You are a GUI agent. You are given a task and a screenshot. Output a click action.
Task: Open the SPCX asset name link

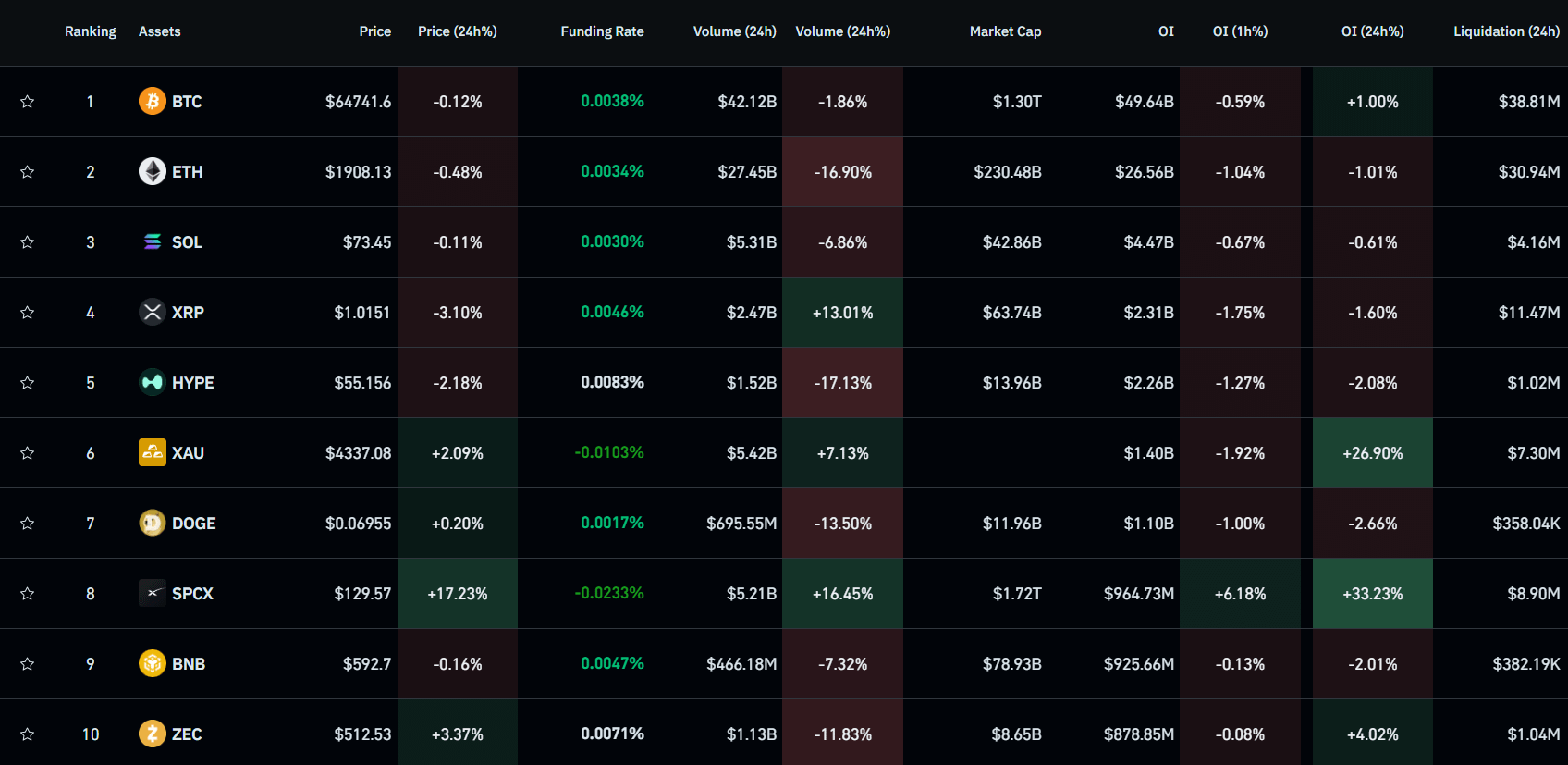192,594
